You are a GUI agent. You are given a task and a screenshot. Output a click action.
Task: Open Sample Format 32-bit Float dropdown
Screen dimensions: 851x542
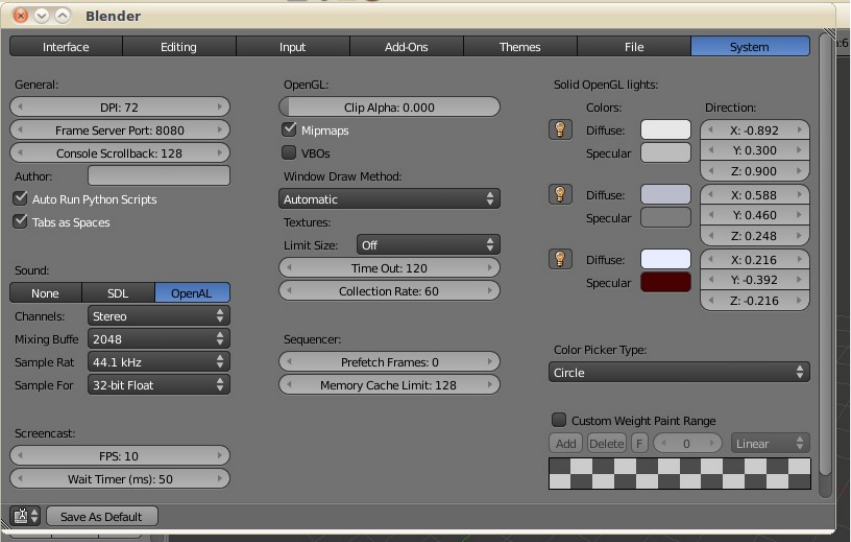tap(158, 385)
